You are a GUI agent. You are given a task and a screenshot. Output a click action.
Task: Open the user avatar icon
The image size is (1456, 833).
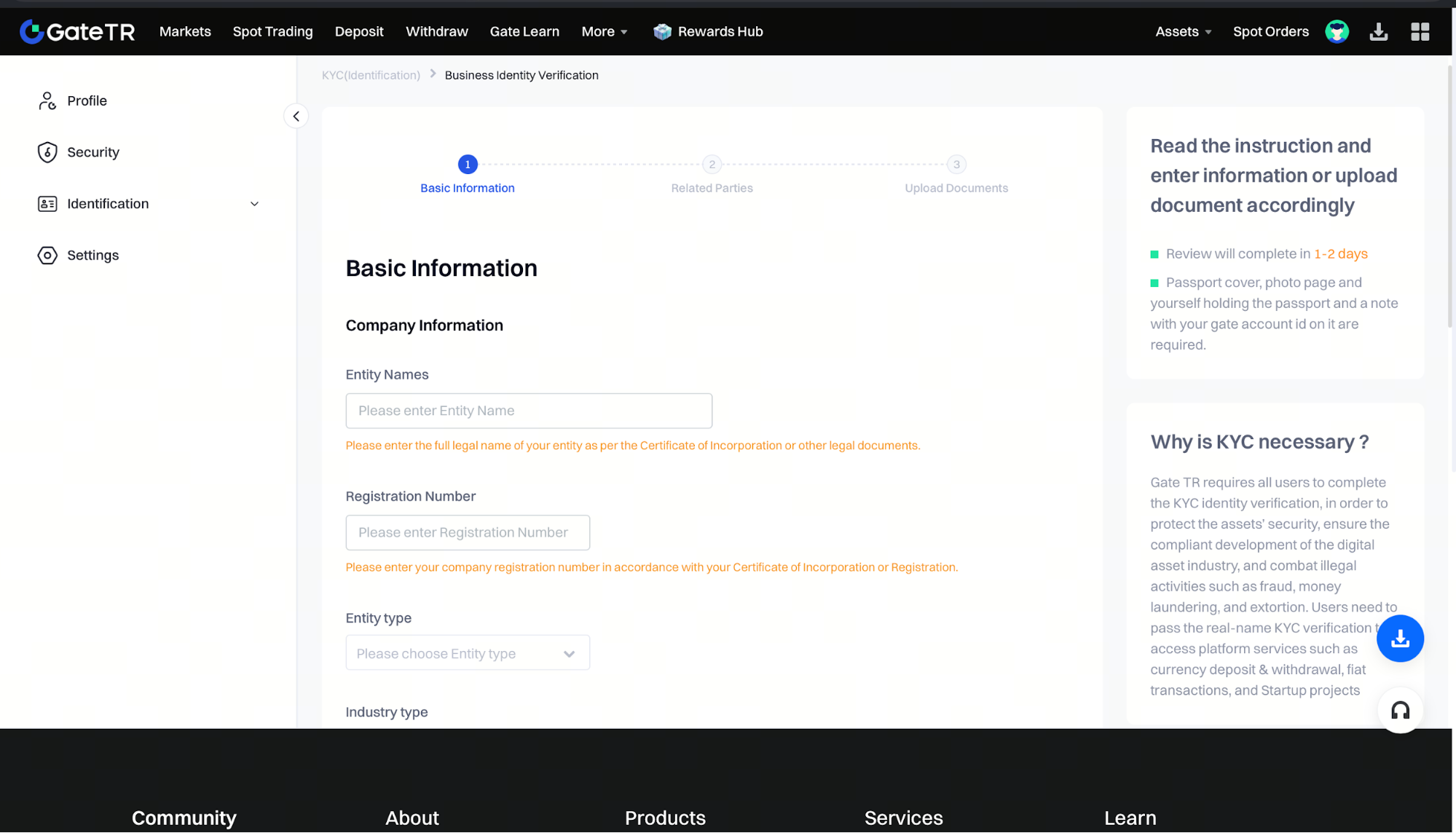(1337, 31)
